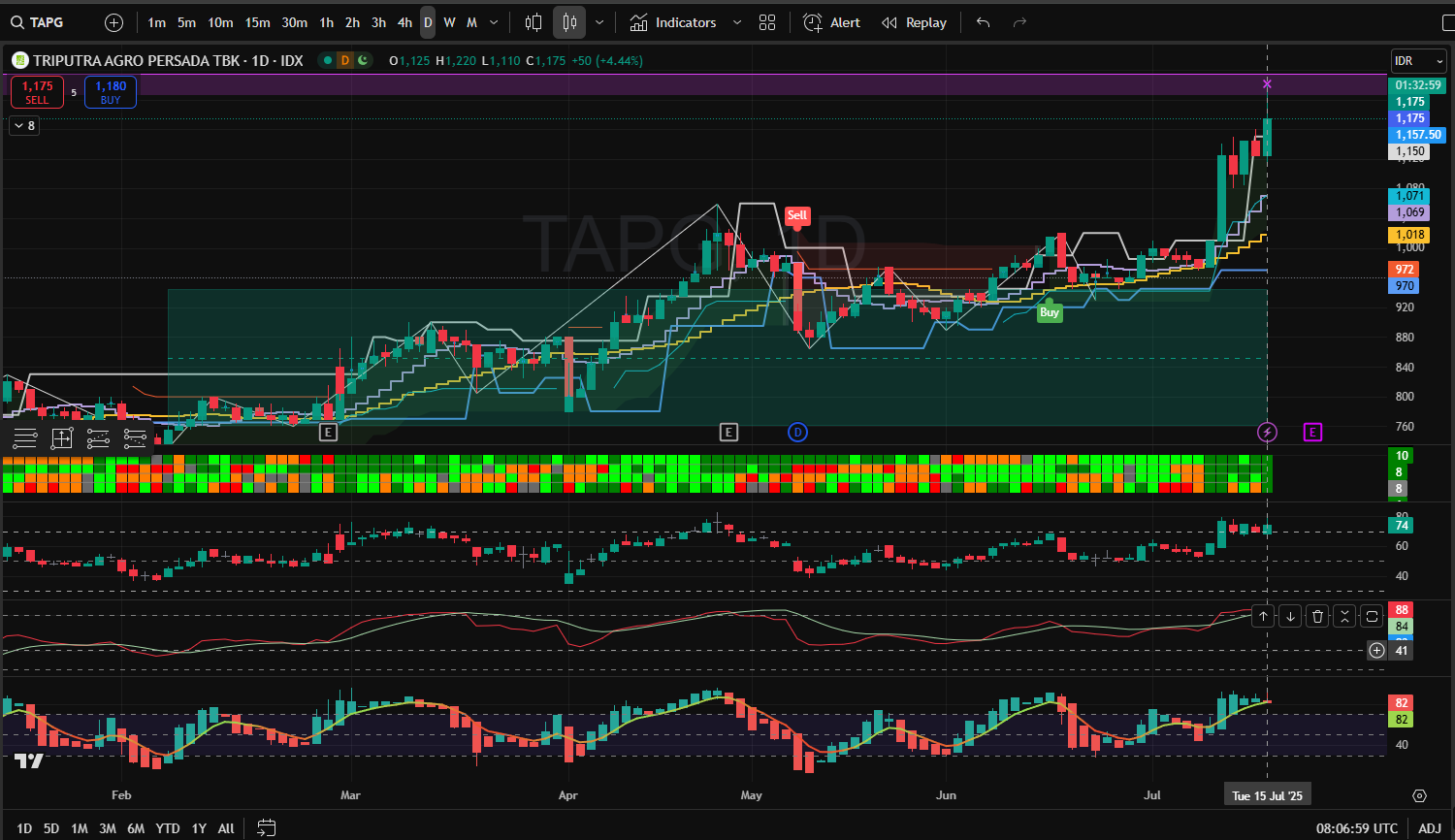This screenshot has height=840, width=1455.
Task: Open chart settings gear on the time axis
Action: pyautogui.click(x=1420, y=795)
